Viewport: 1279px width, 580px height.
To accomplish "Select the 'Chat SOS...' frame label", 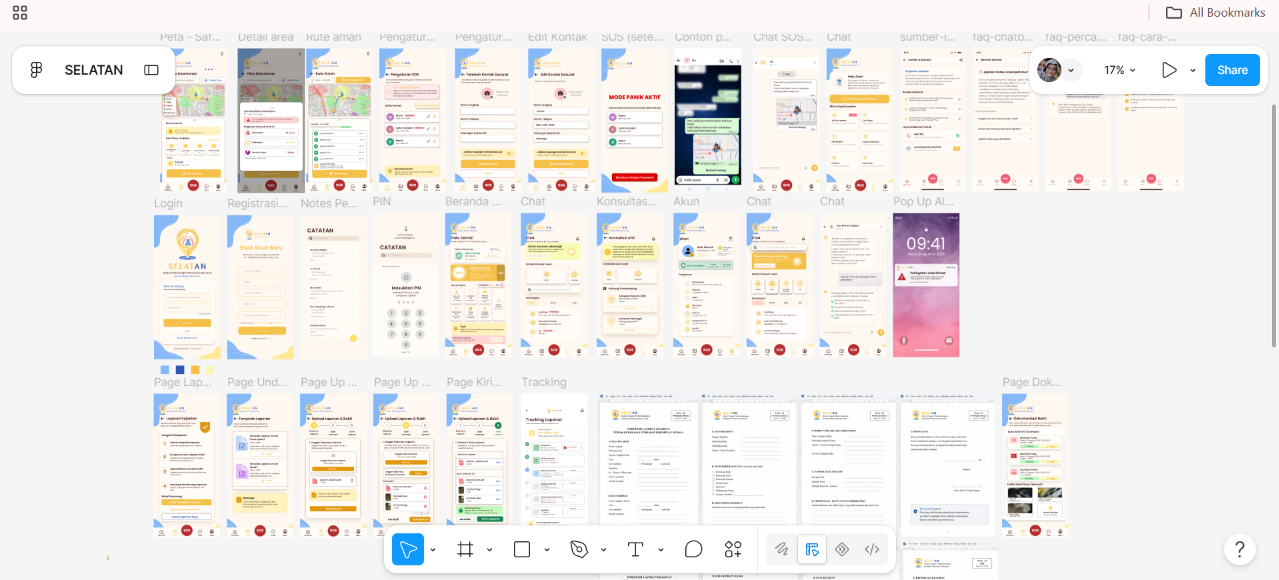I will coord(785,38).
